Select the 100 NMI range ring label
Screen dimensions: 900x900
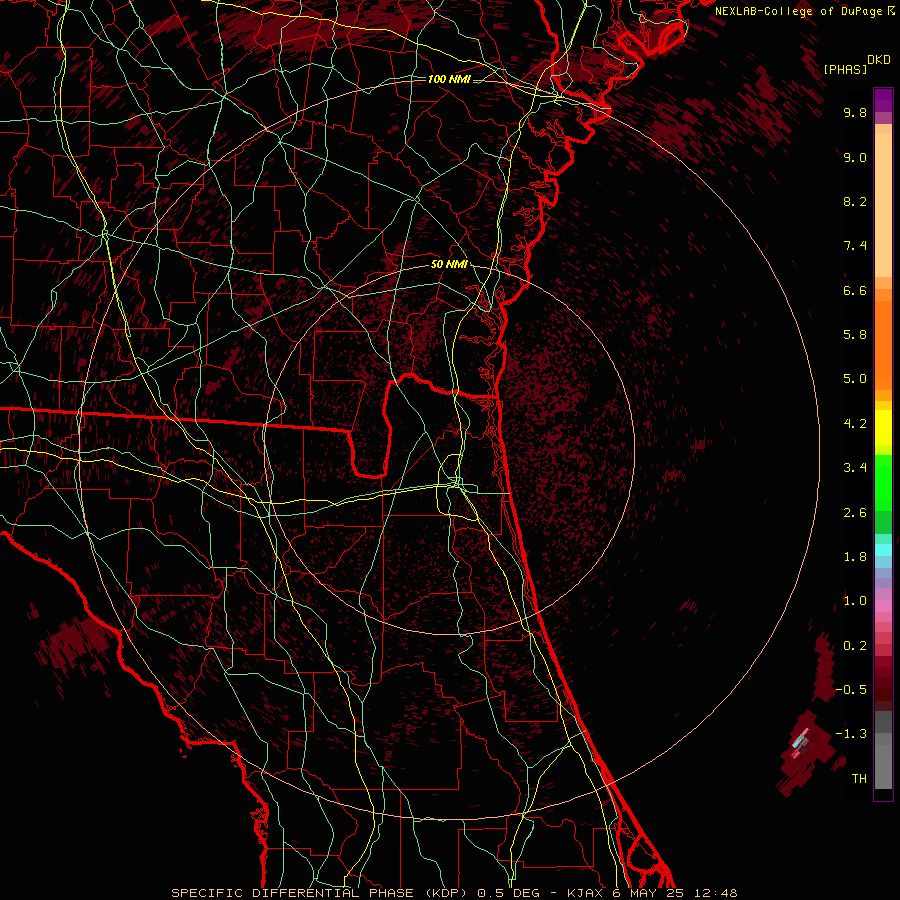coord(449,79)
